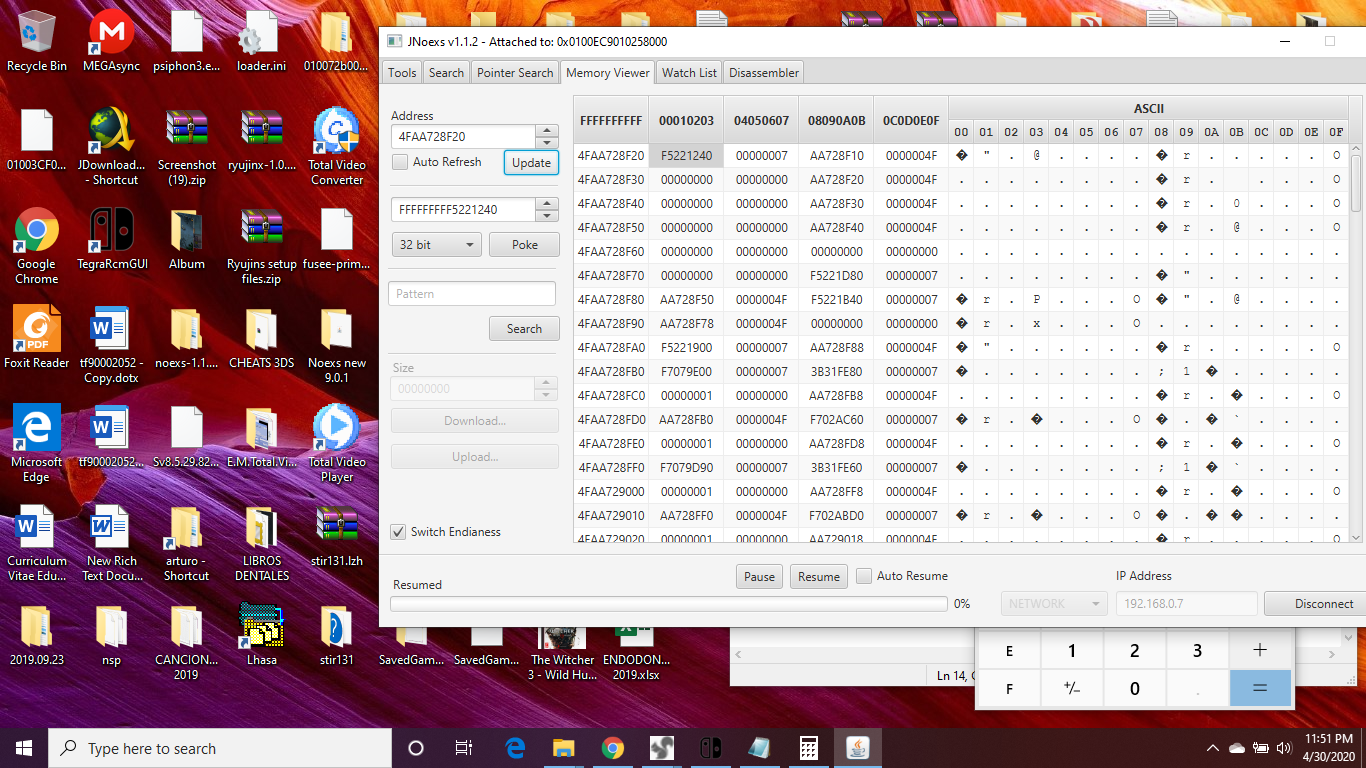The width and height of the screenshot is (1366, 768).
Task: Launch the Total Video Player shortcut
Action: click(x=336, y=444)
